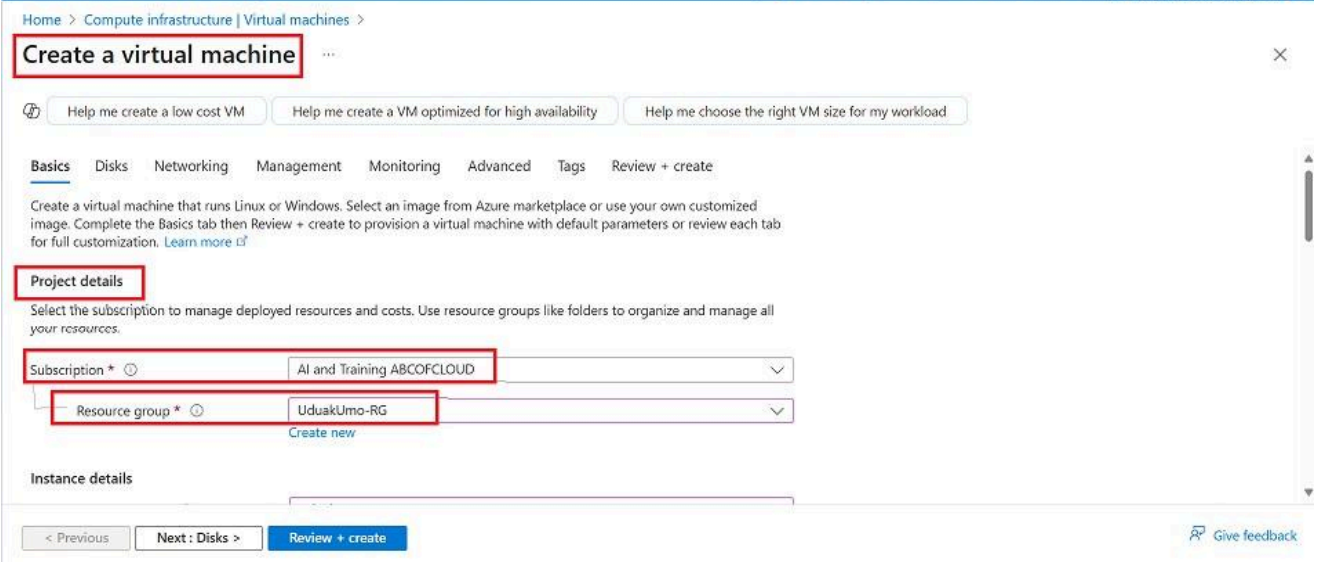Click the Resource group info icon
Viewport: 1318px width, 562px height.
[x=197, y=410]
